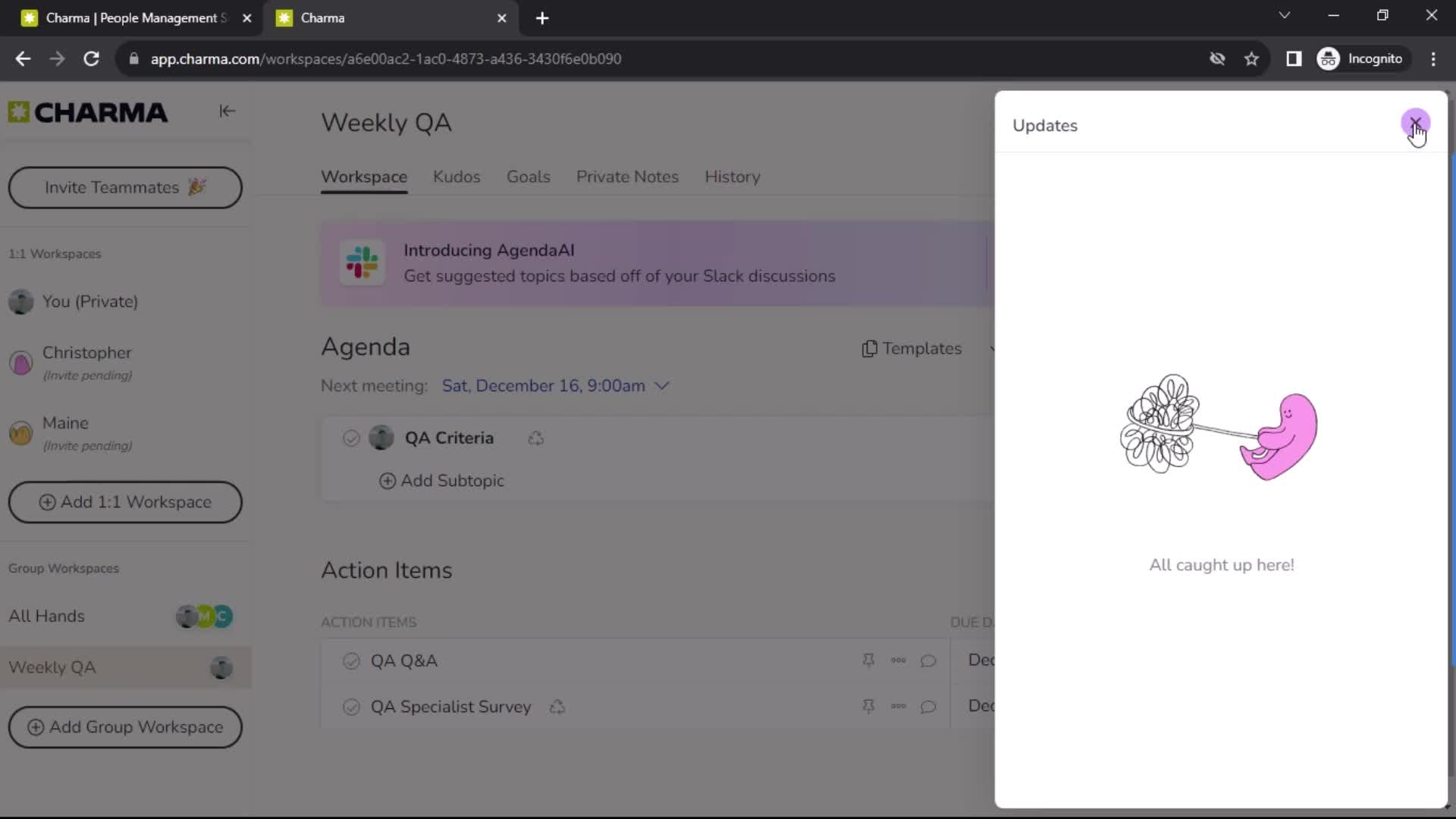Click Invite Teammates button
Screen dimensions: 1456x819
125,187
